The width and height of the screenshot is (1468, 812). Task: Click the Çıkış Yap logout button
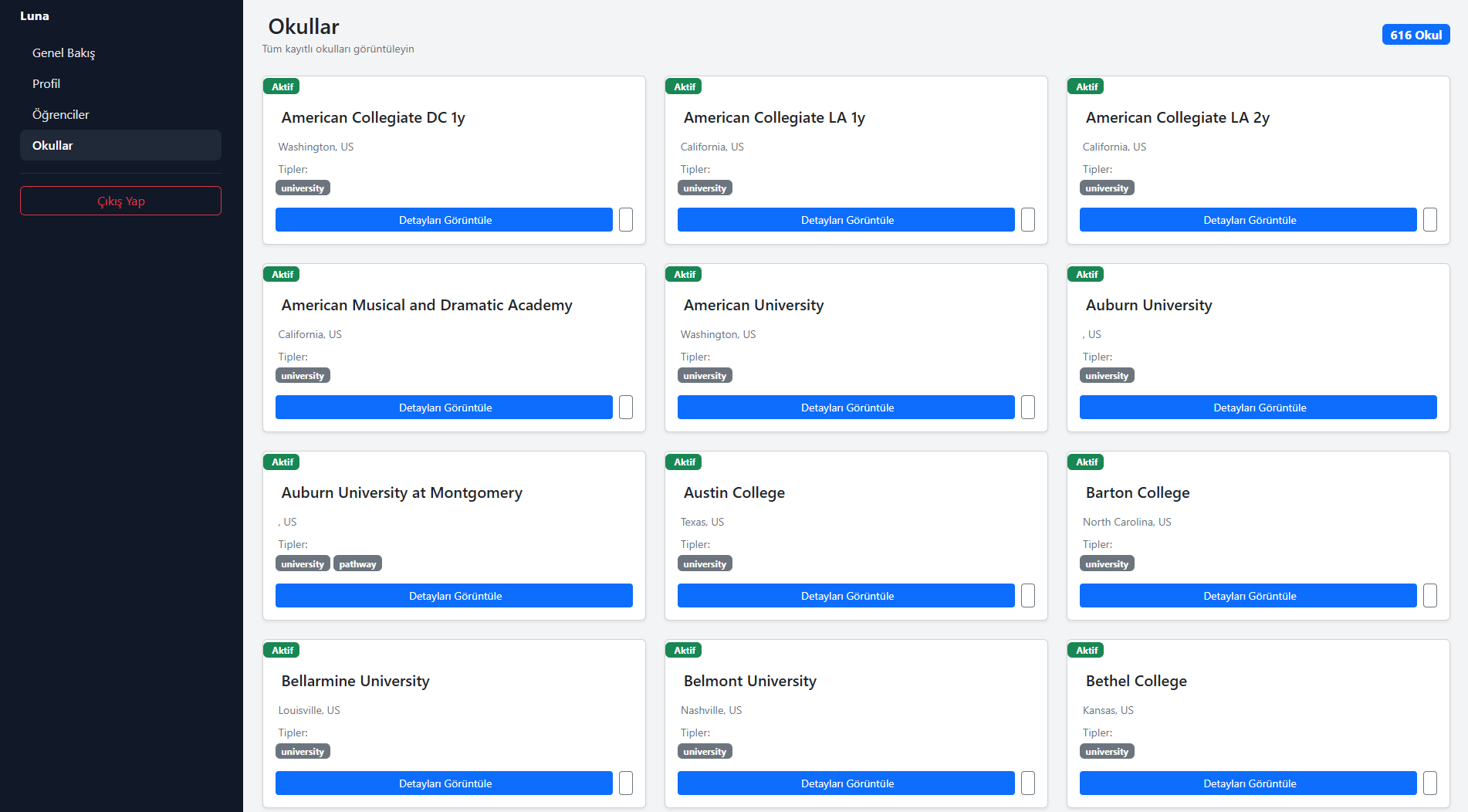coord(120,201)
